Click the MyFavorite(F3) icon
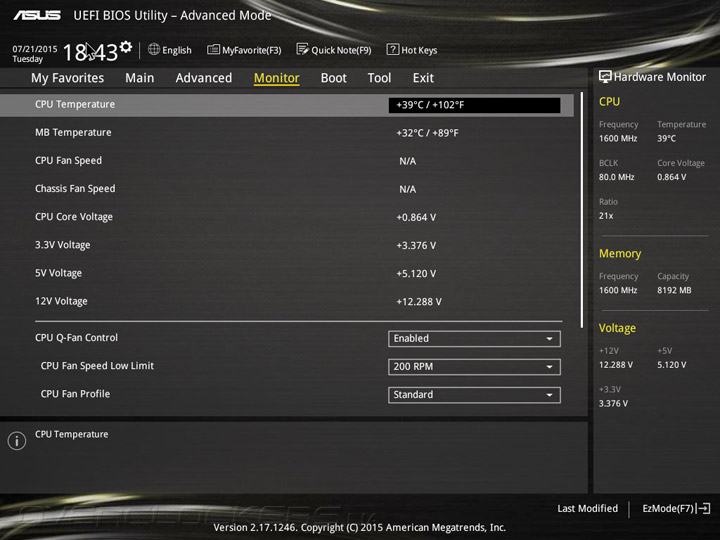Screen dimensions: 720x540 pos(213,49)
